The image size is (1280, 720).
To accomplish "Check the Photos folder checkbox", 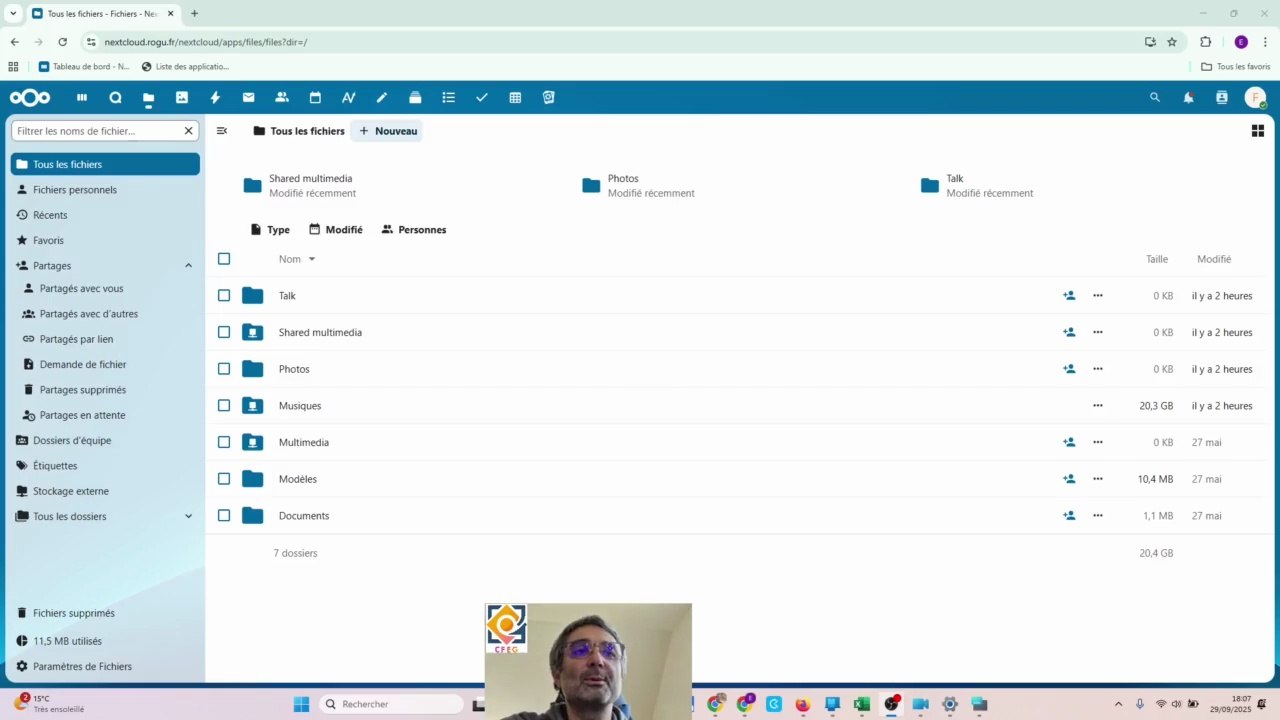I will (224, 369).
